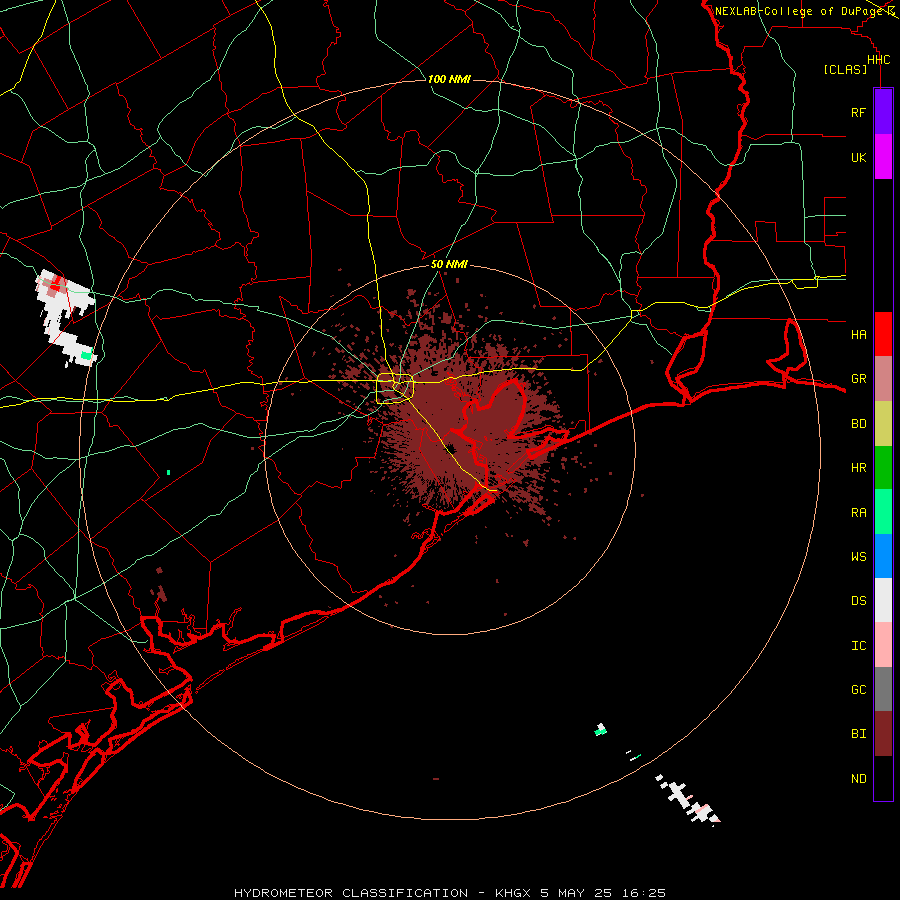Screen dimensions: 900x900
Task: Click the magenta UK color swatch
Action: pos(883,157)
